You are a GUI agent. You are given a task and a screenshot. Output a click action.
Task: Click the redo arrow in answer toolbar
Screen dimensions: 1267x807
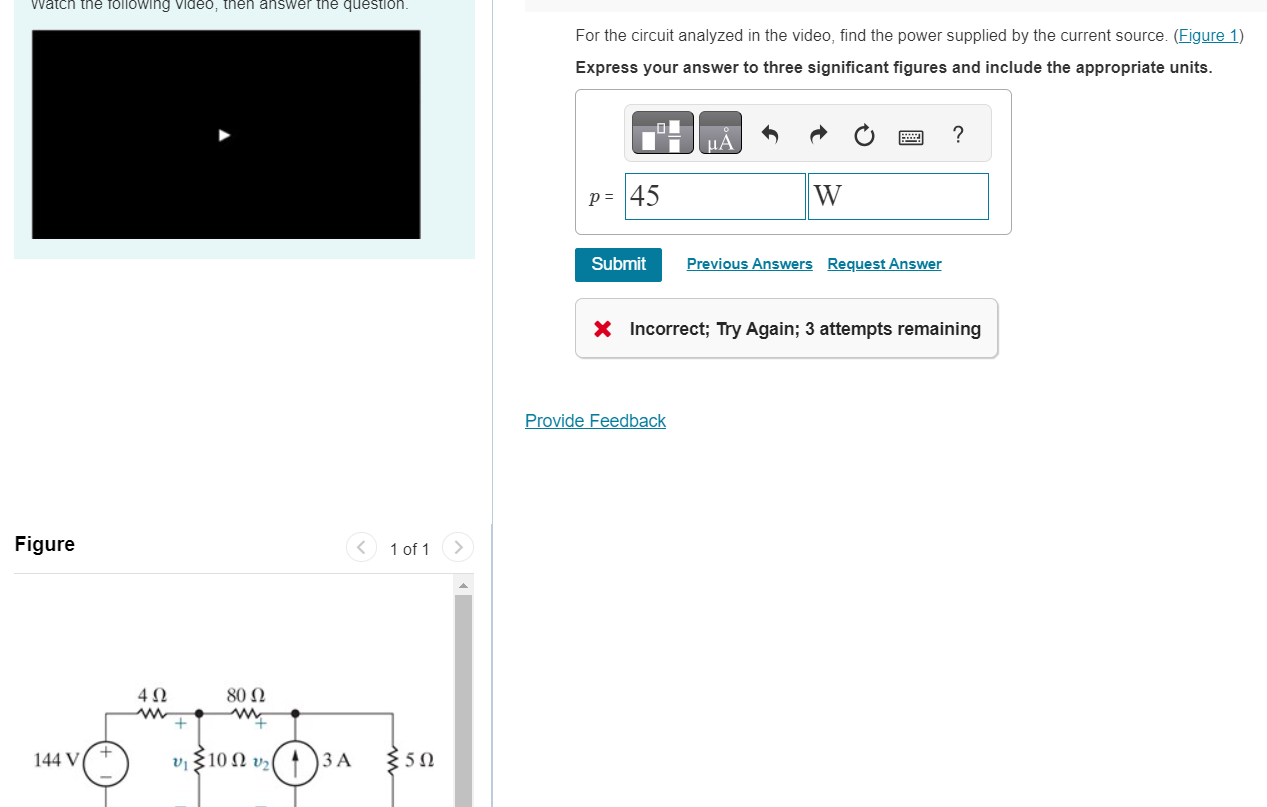tap(817, 133)
